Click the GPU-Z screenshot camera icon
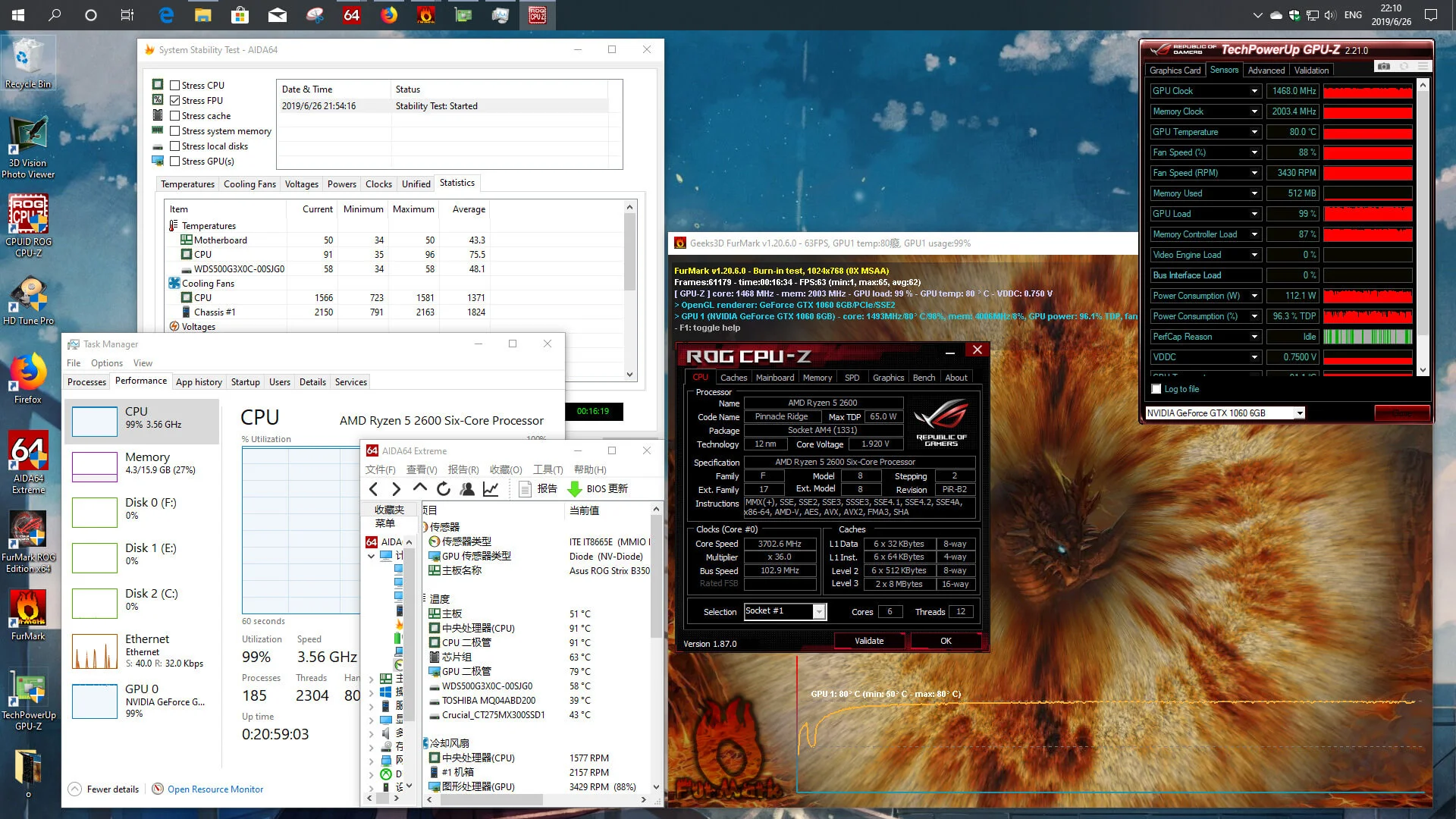The image size is (1456, 819). click(x=1384, y=67)
